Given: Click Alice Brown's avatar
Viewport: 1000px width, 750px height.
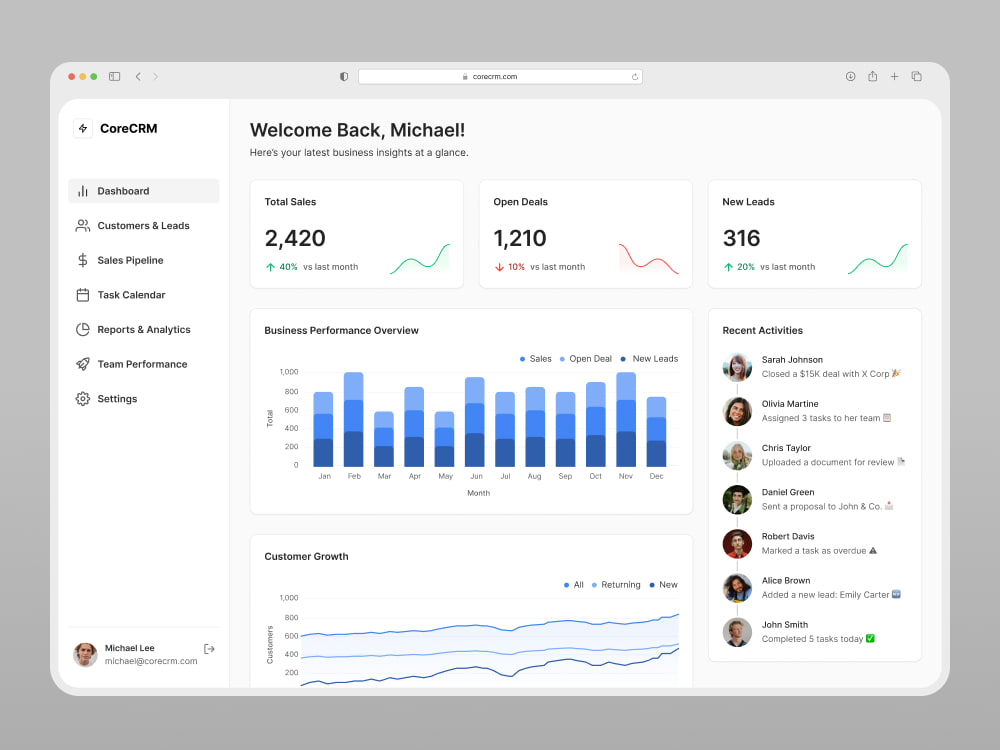Looking at the screenshot, I should tap(737, 588).
